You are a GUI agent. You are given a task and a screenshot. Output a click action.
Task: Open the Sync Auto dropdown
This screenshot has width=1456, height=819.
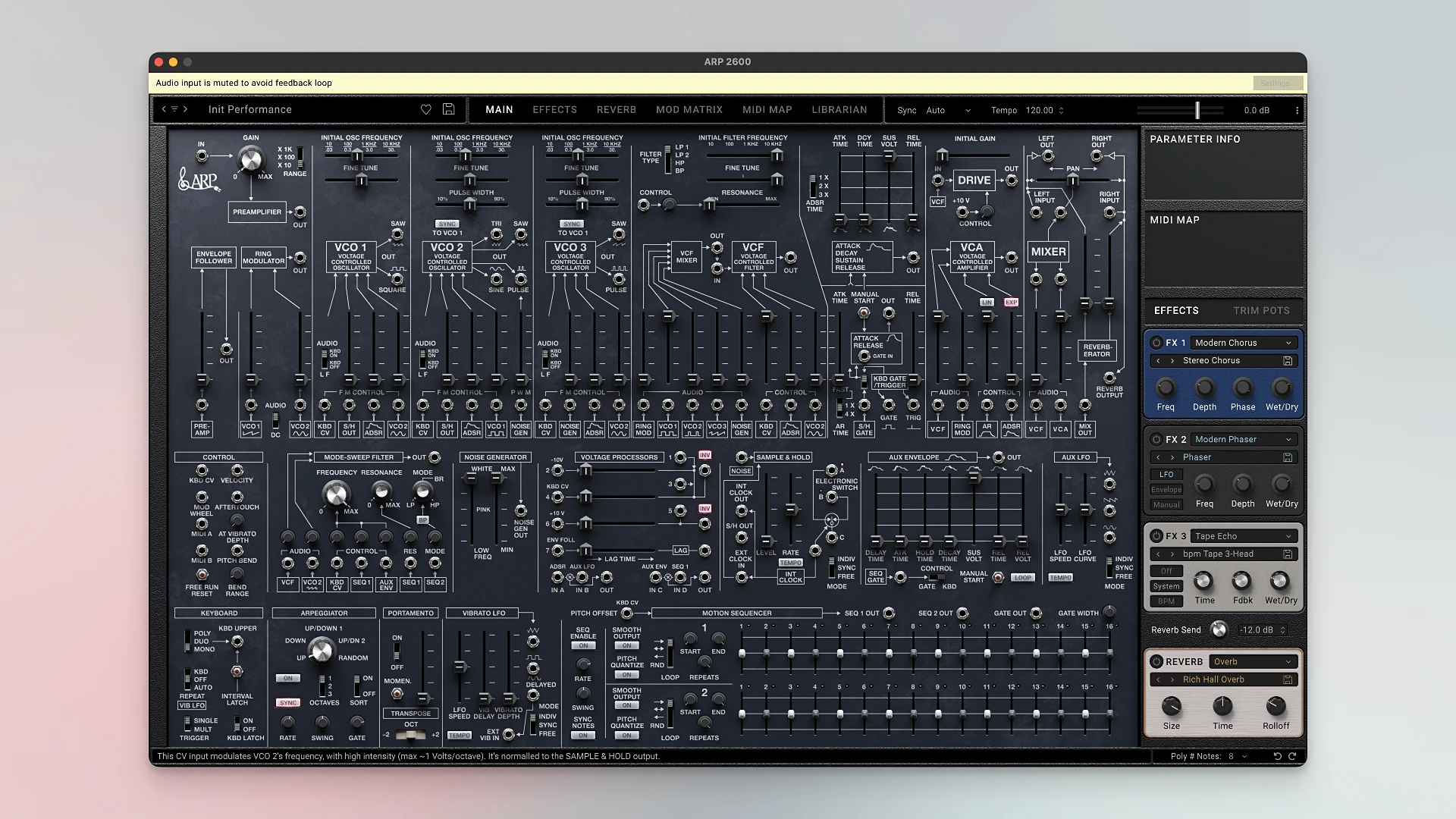click(x=948, y=110)
